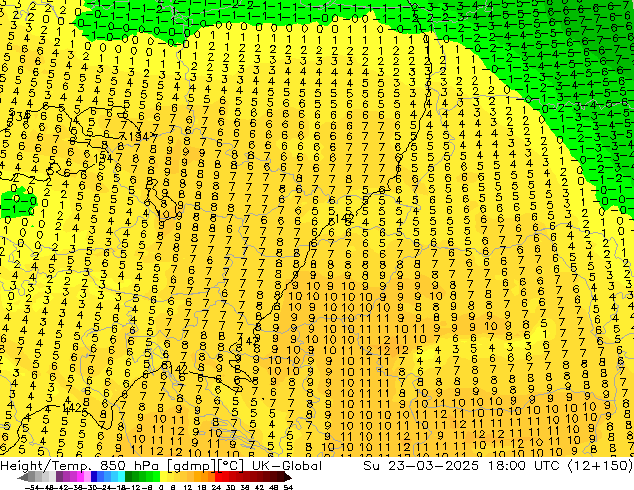The image size is (634, 490).
Task: Select the cyan legend swatch
Action: coord(122,476)
